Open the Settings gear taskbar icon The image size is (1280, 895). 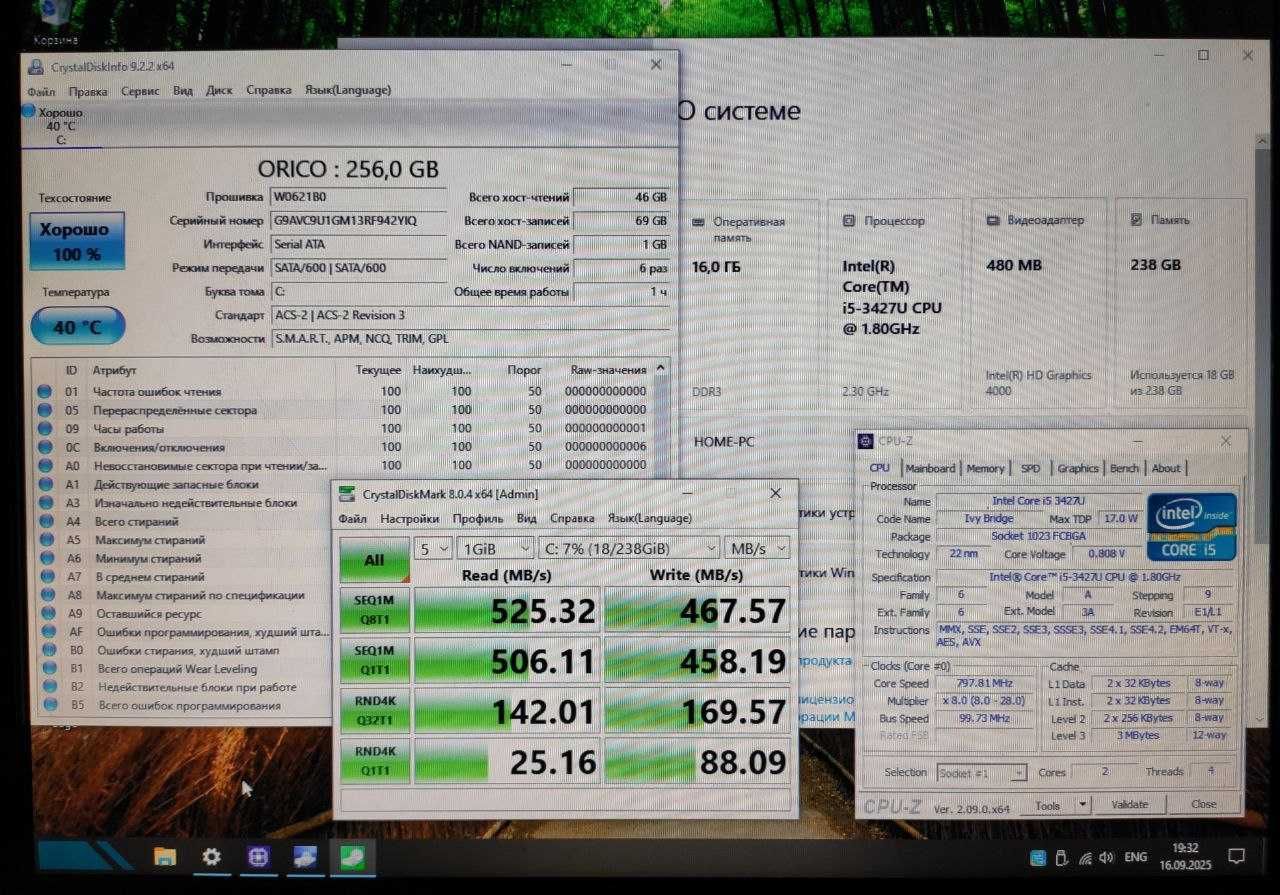point(211,856)
